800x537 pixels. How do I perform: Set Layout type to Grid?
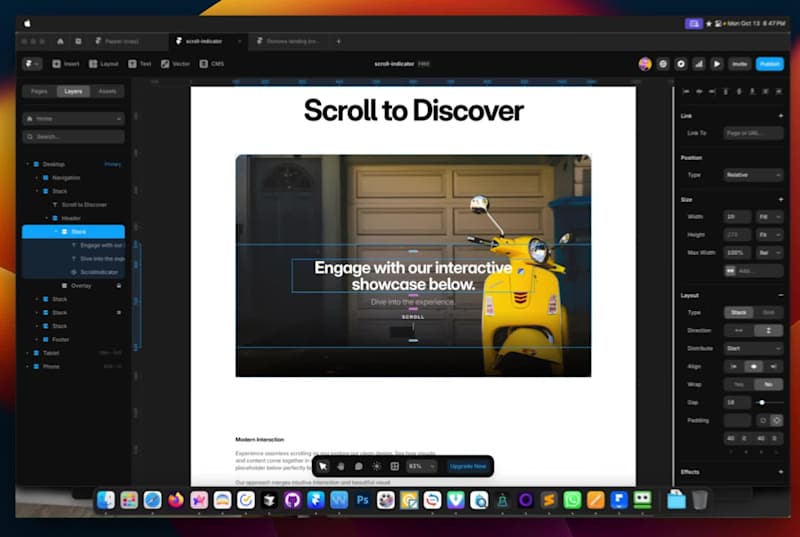pyautogui.click(x=768, y=312)
